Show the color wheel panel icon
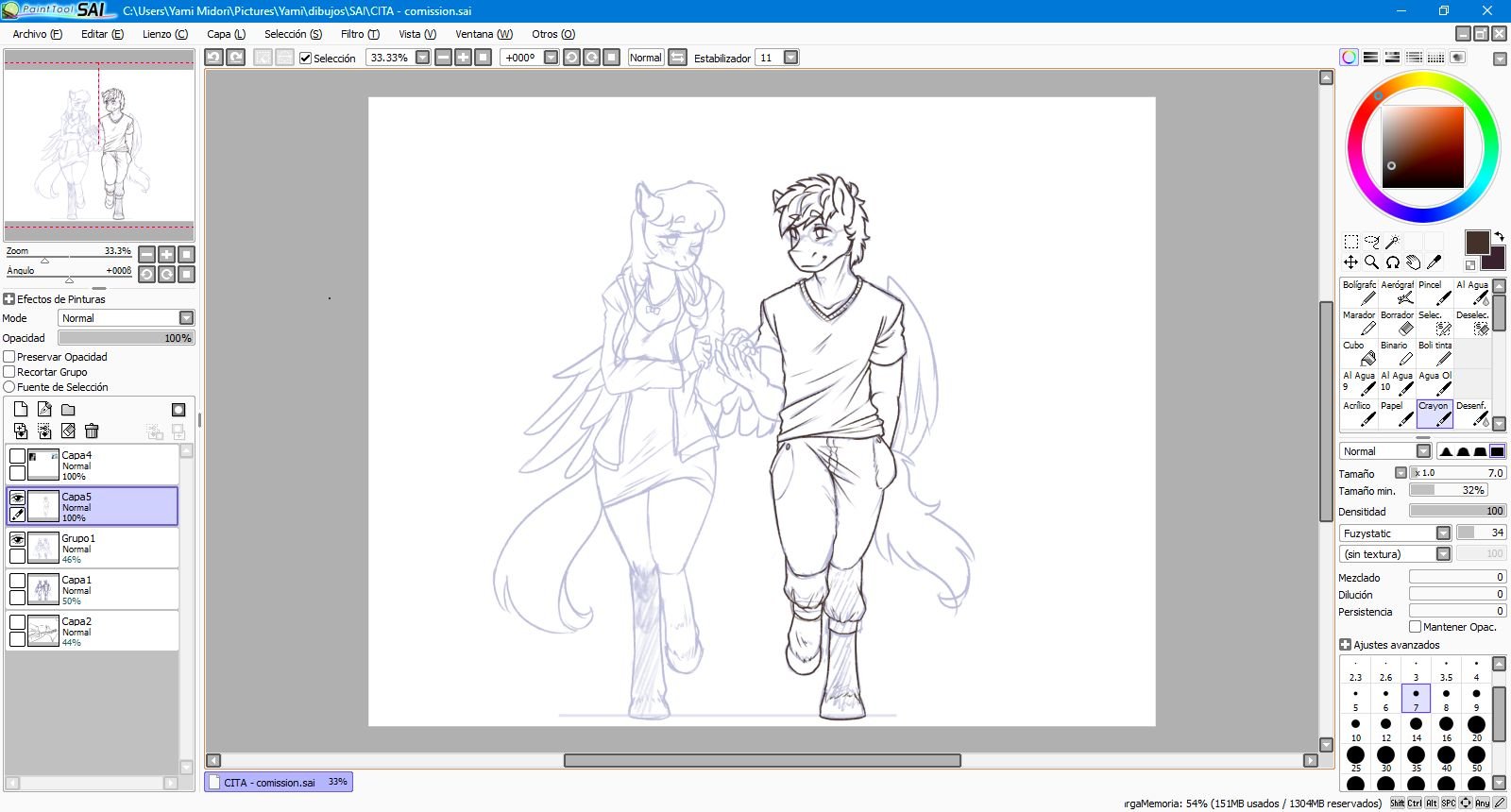The image size is (1511, 812). coord(1350,58)
